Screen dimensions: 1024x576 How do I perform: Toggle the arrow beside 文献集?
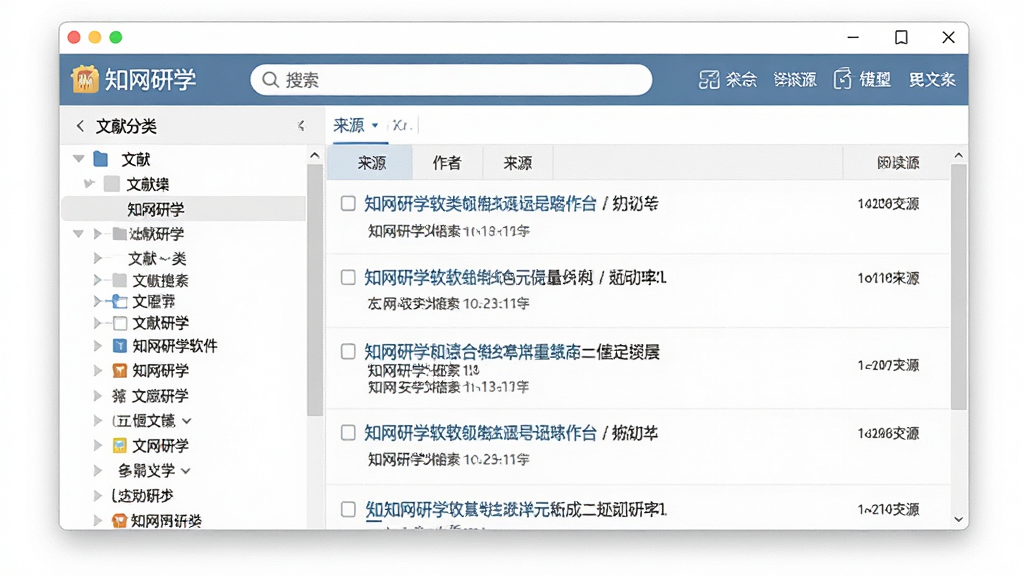(x=89, y=184)
